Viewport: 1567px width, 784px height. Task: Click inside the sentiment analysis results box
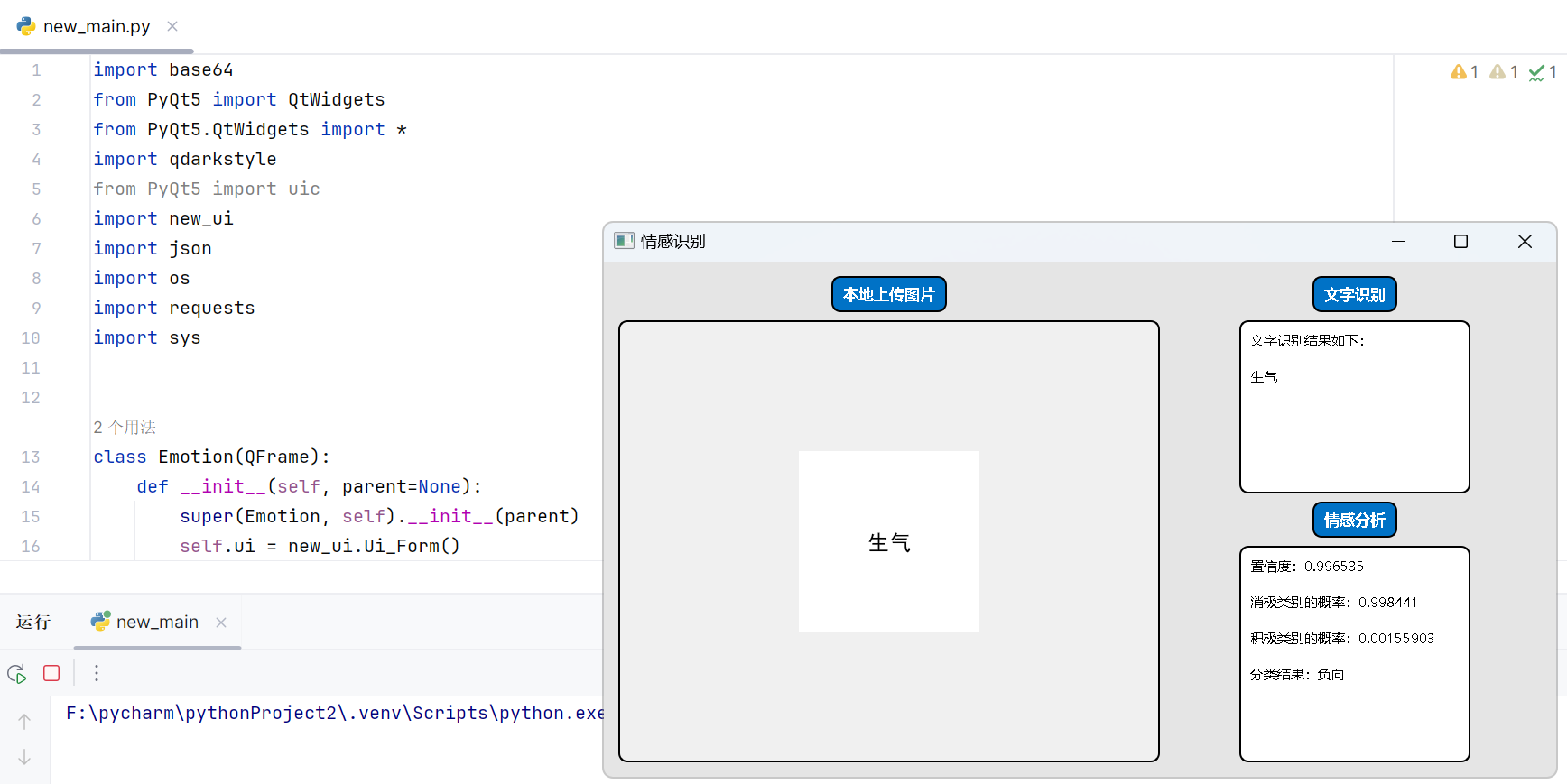[x=1355, y=654]
